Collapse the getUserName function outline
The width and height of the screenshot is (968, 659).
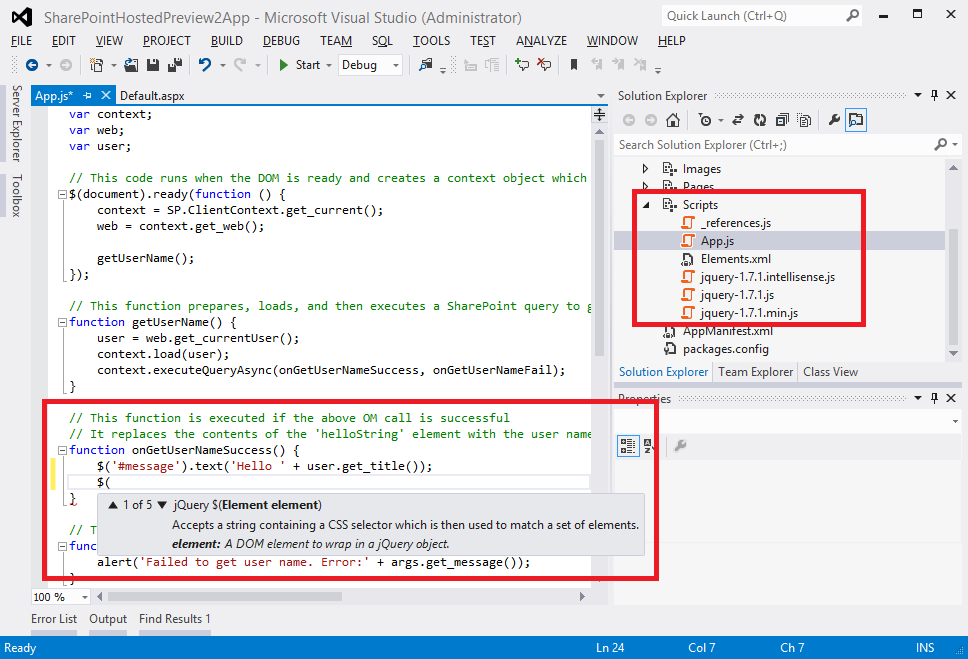62,322
